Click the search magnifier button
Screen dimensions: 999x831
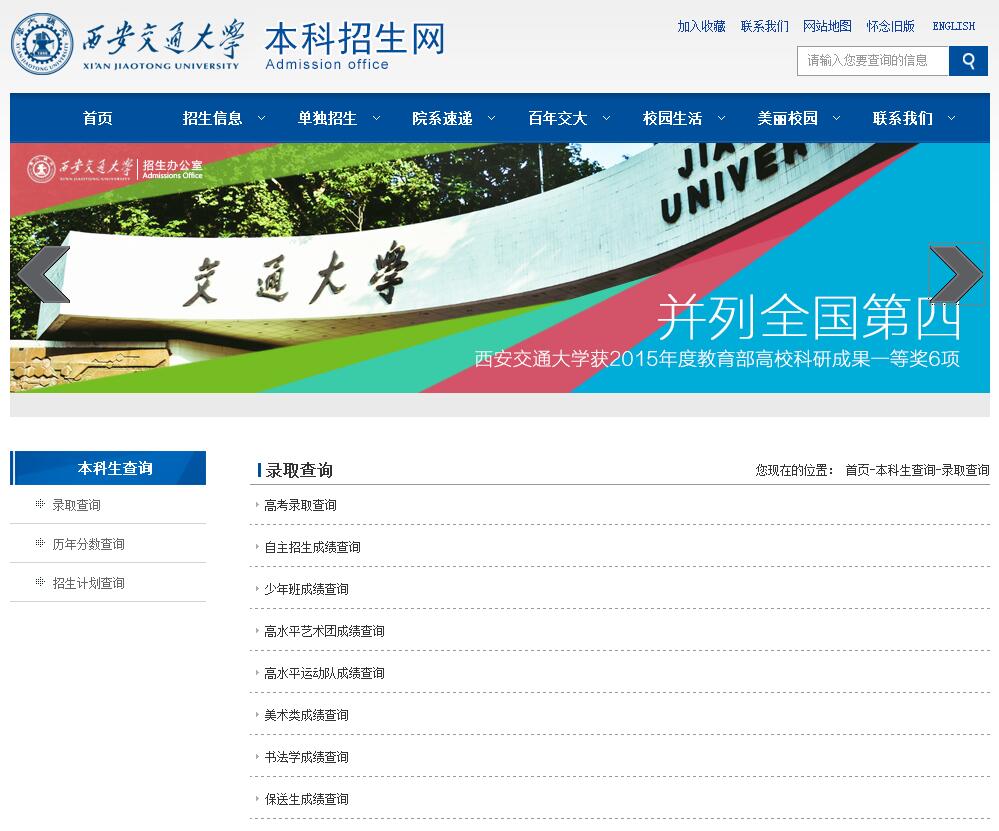(968, 61)
